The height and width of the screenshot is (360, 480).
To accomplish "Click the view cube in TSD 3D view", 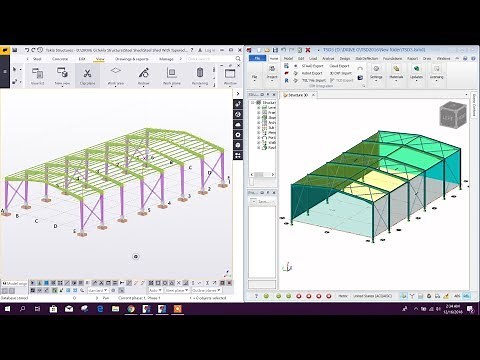I will (x=452, y=115).
